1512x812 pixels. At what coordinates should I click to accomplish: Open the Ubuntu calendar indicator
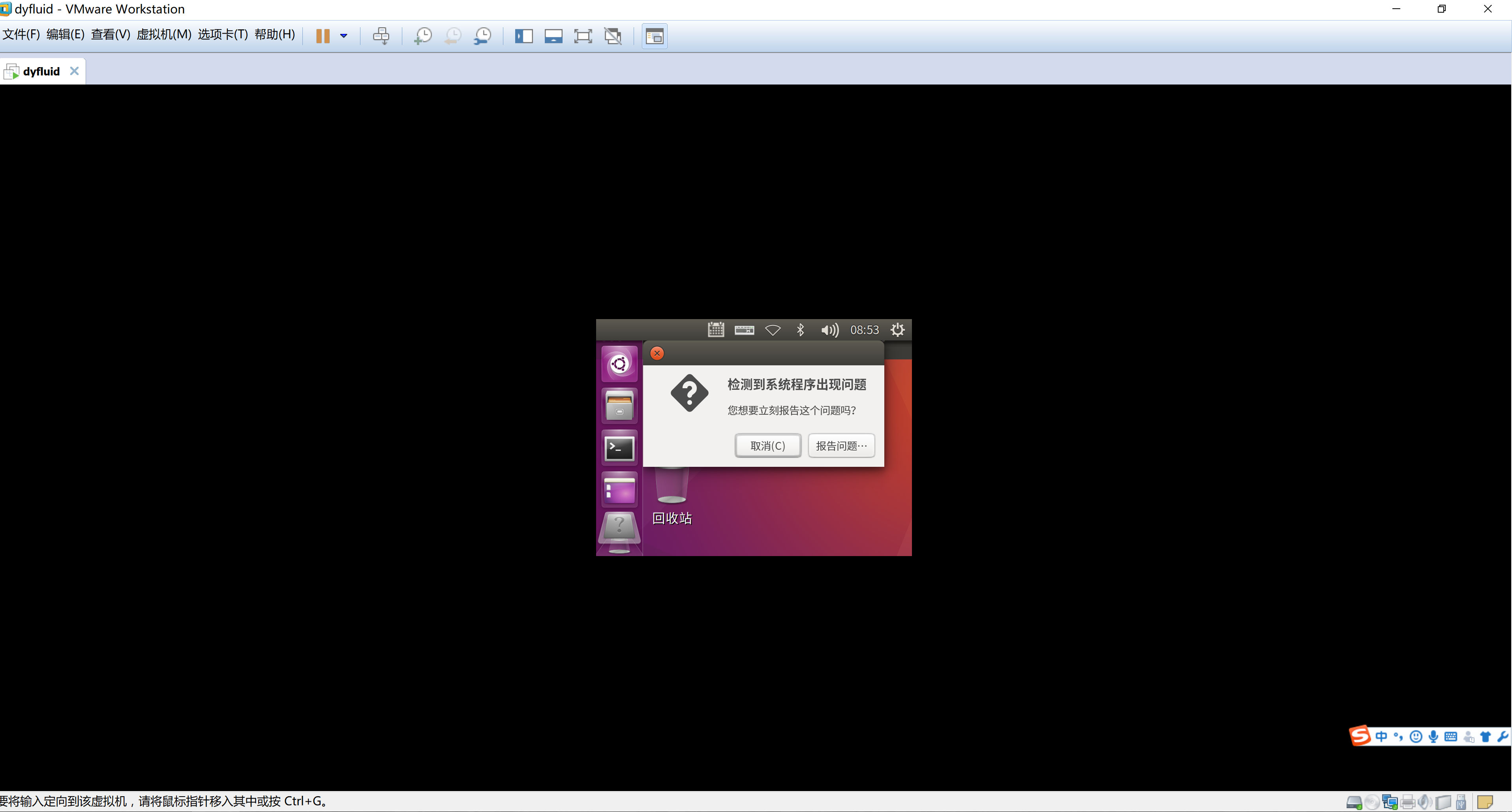coord(715,329)
